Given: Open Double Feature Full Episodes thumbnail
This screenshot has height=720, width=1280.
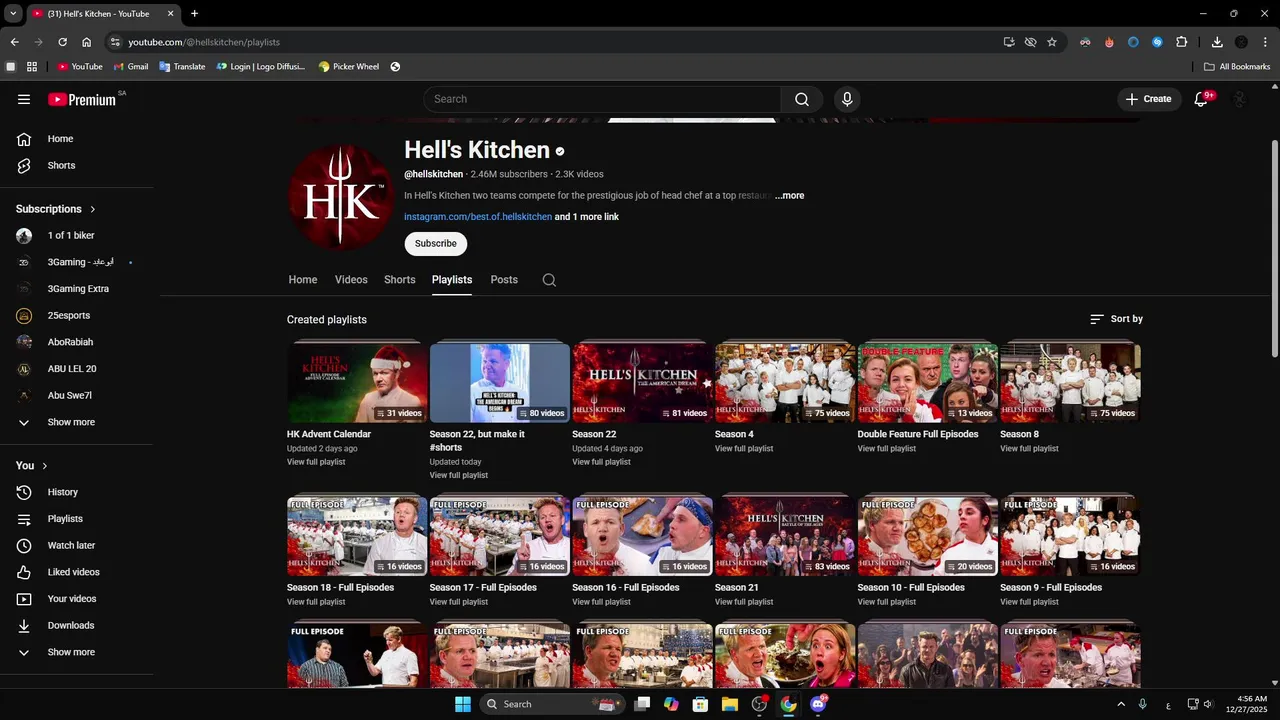Looking at the screenshot, I should (928, 382).
